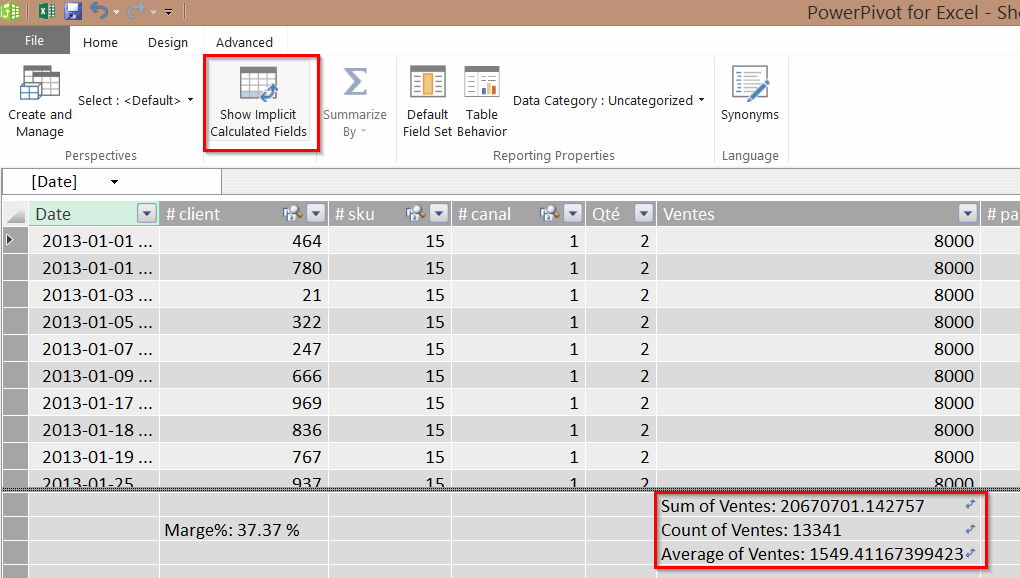Image resolution: width=1020 pixels, height=578 pixels.
Task: Click the Save icon in title bar
Action: (x=73, y=11)
